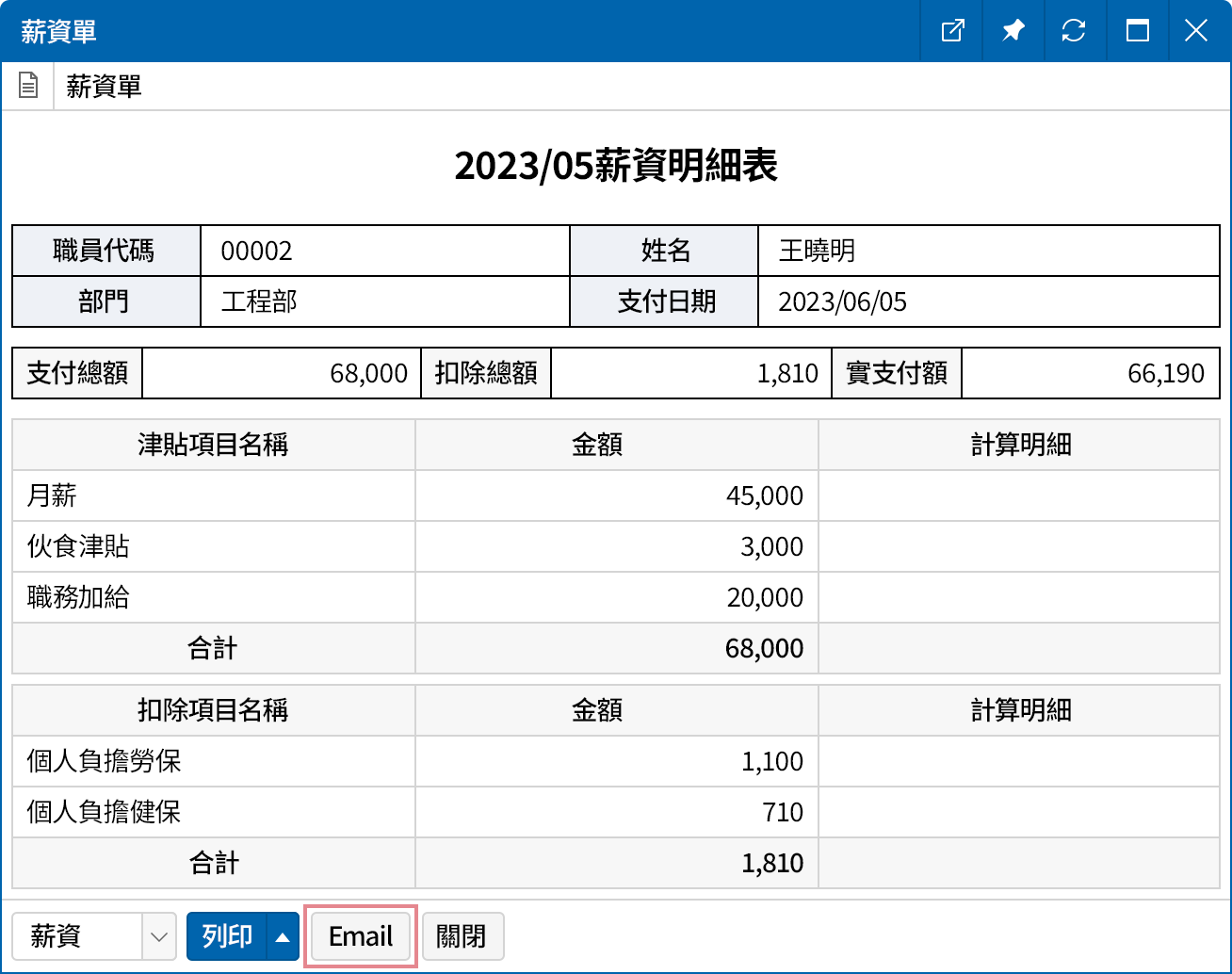This screenshot has width=1232, height=974.
Task: Select the name cell 王曉明
Action: point(817,251)
